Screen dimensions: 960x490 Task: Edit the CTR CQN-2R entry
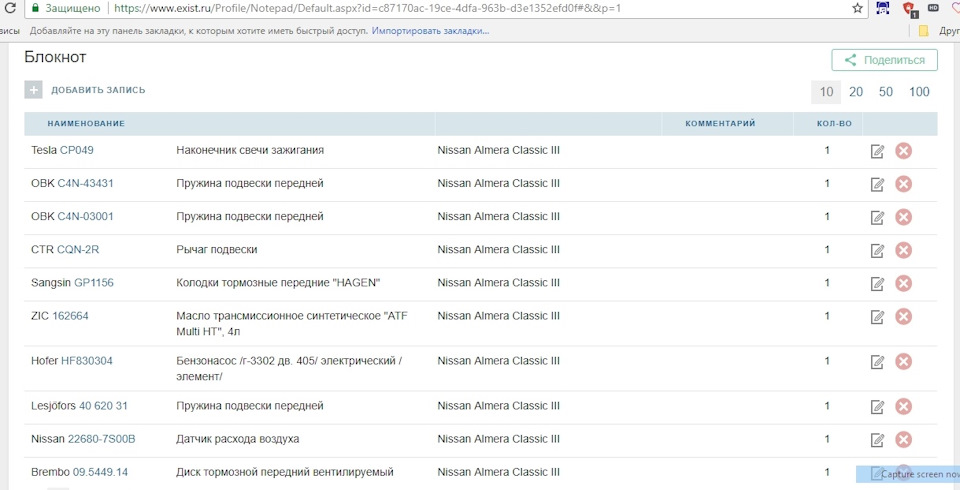(877, 251)
